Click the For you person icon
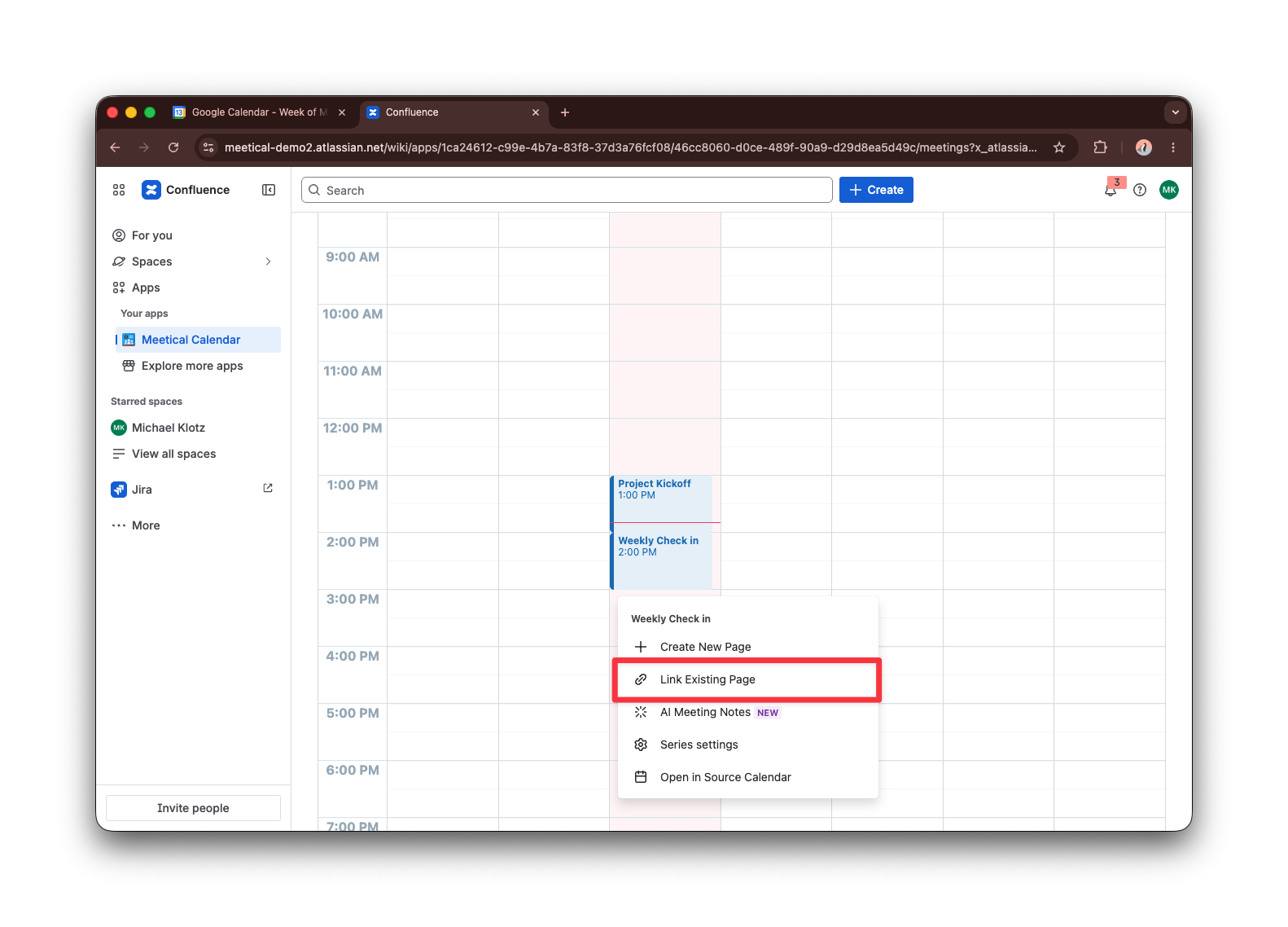 [119, 235]
